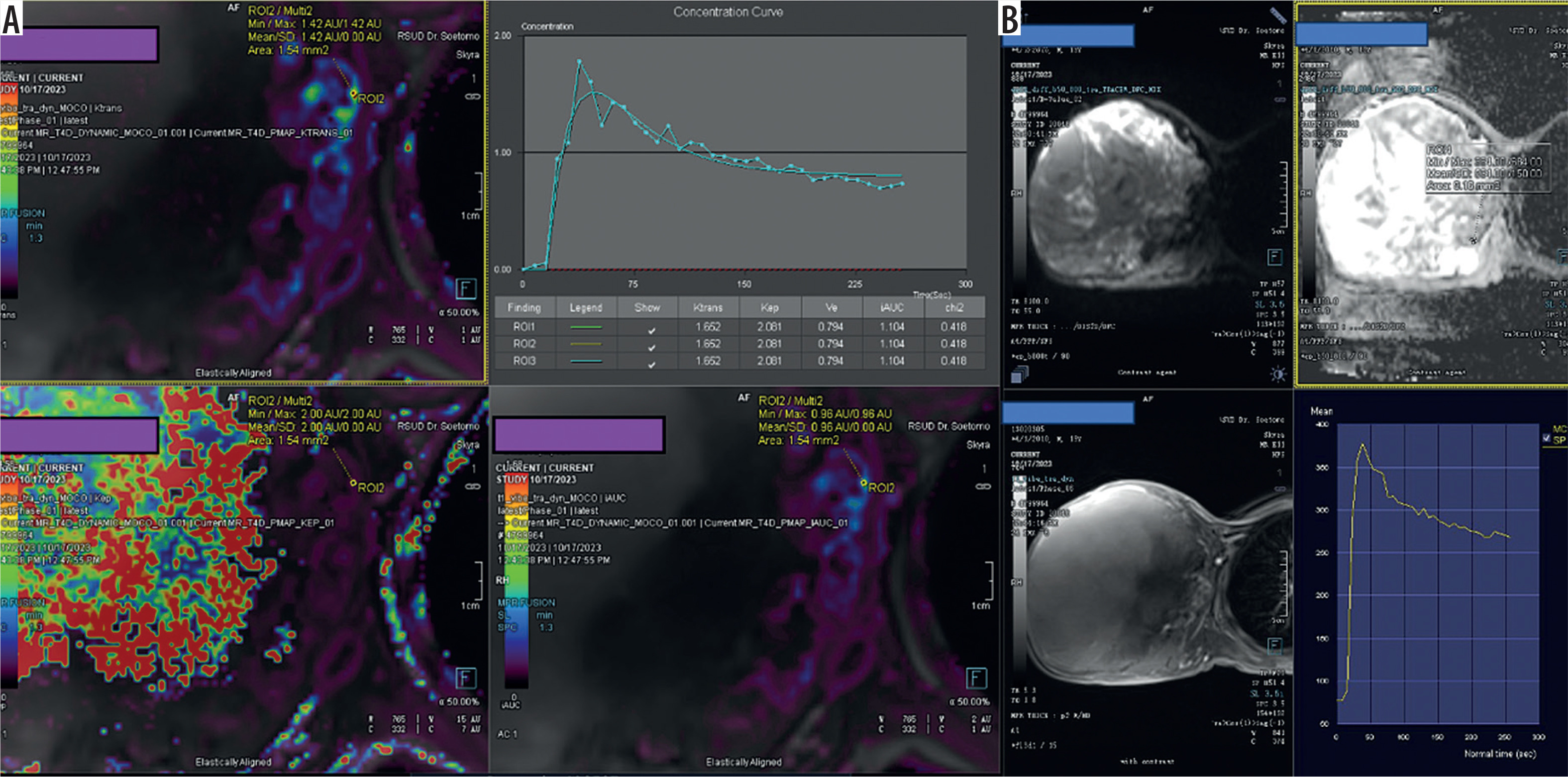Toggle the link chain icon in the iAUC viewport
The height and width of the screenshot is (777, 1568).
coord(983,486)
